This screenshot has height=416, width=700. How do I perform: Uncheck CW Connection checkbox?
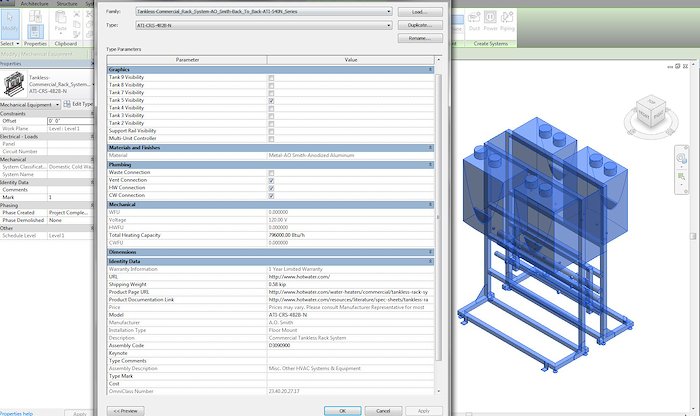tap(271, 196)
